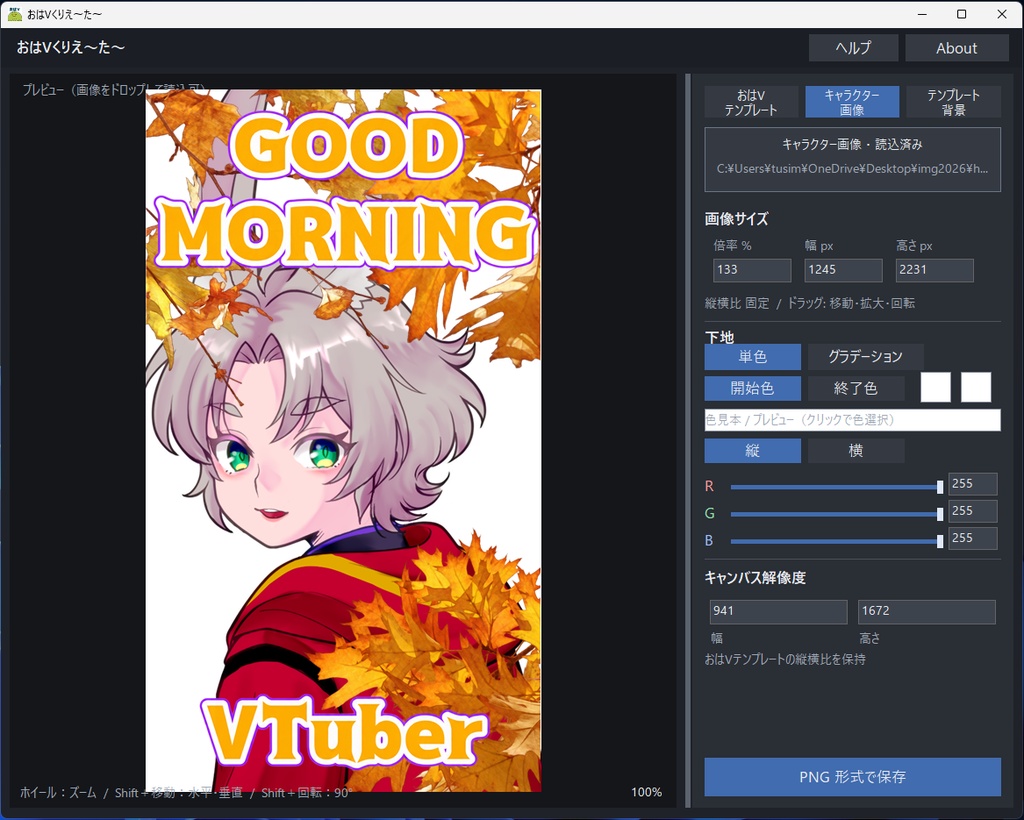This screenshot has width=1024, height=820.
Task: Edit the 高さ px field showing 2231
Action: tap(935, 270)
